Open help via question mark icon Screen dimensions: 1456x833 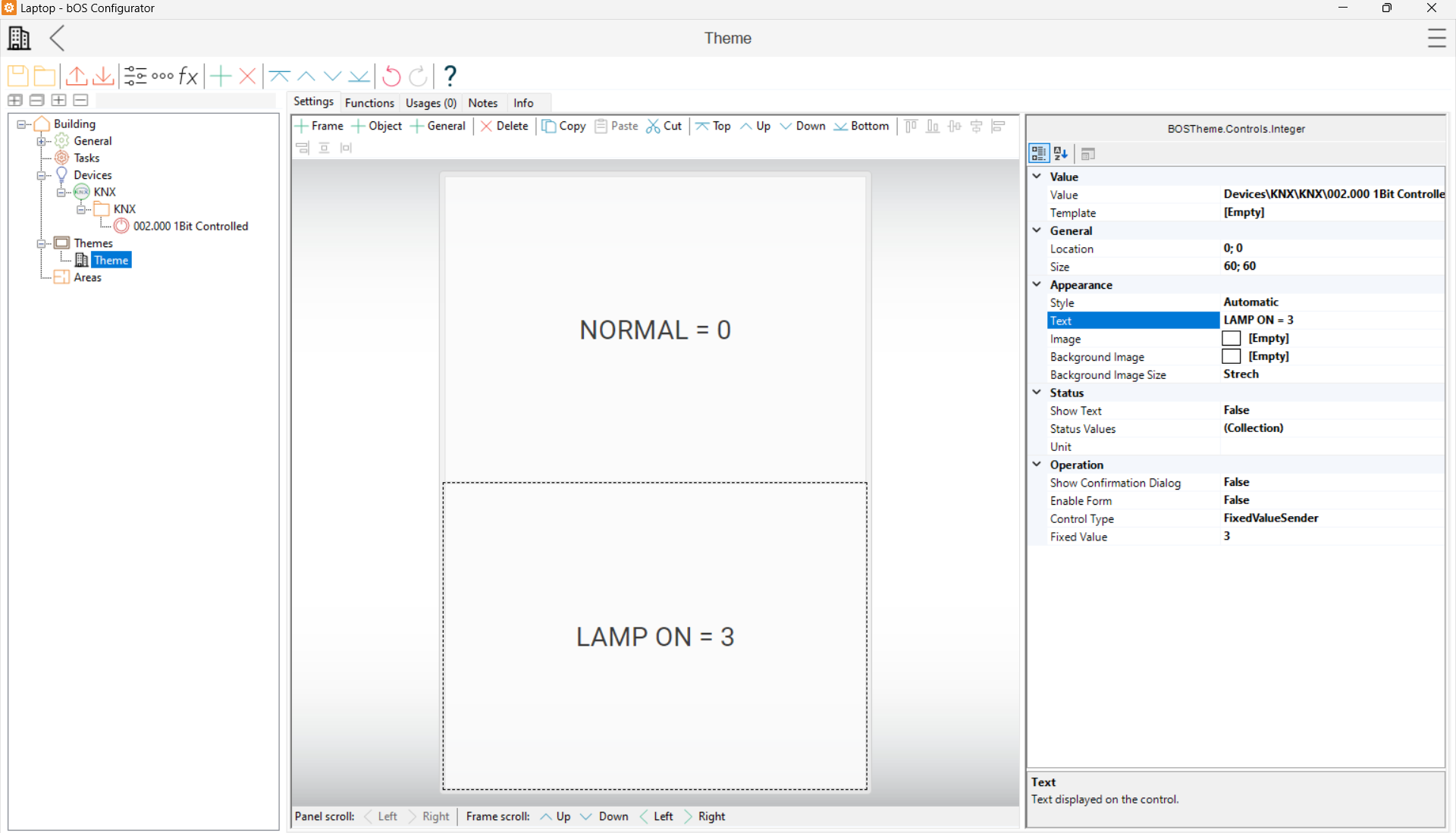450,76
